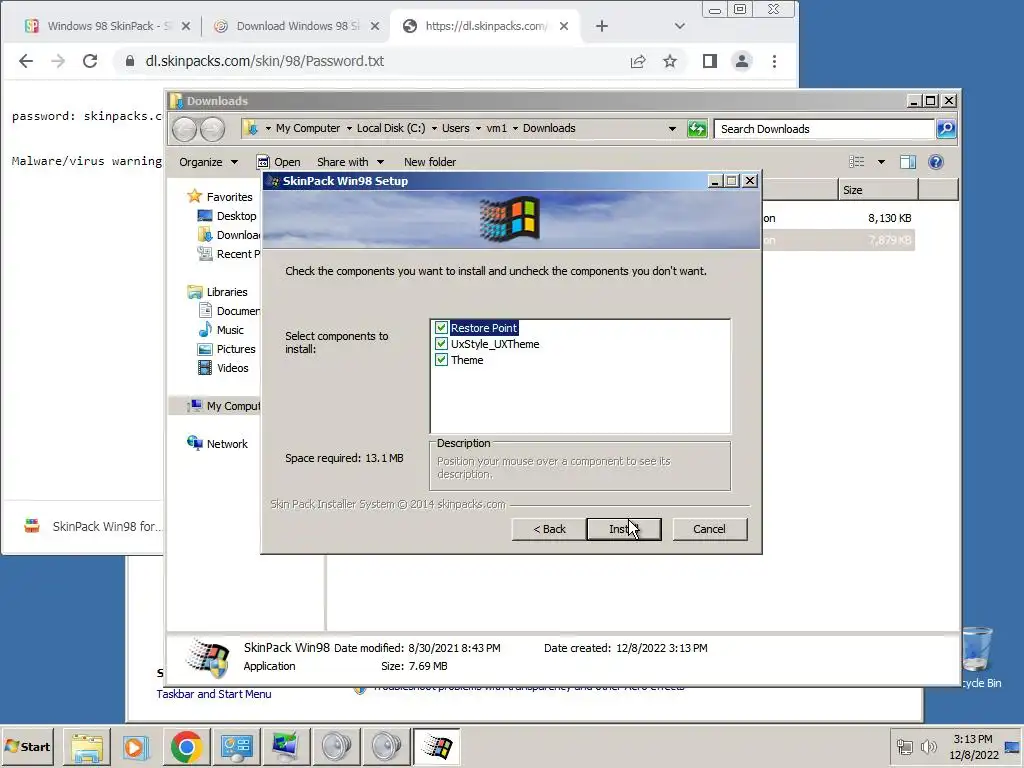Open Control Panel taskbar icon

pyautogui.click(x=236, y=746)
